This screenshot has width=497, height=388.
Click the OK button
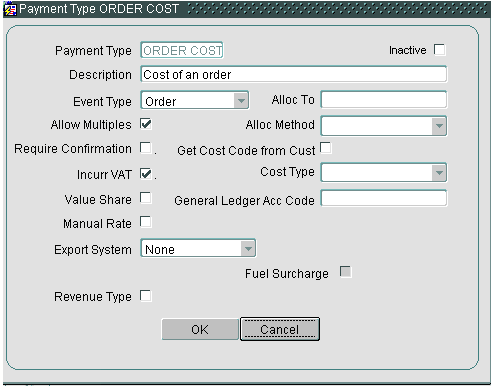(200, 329)
